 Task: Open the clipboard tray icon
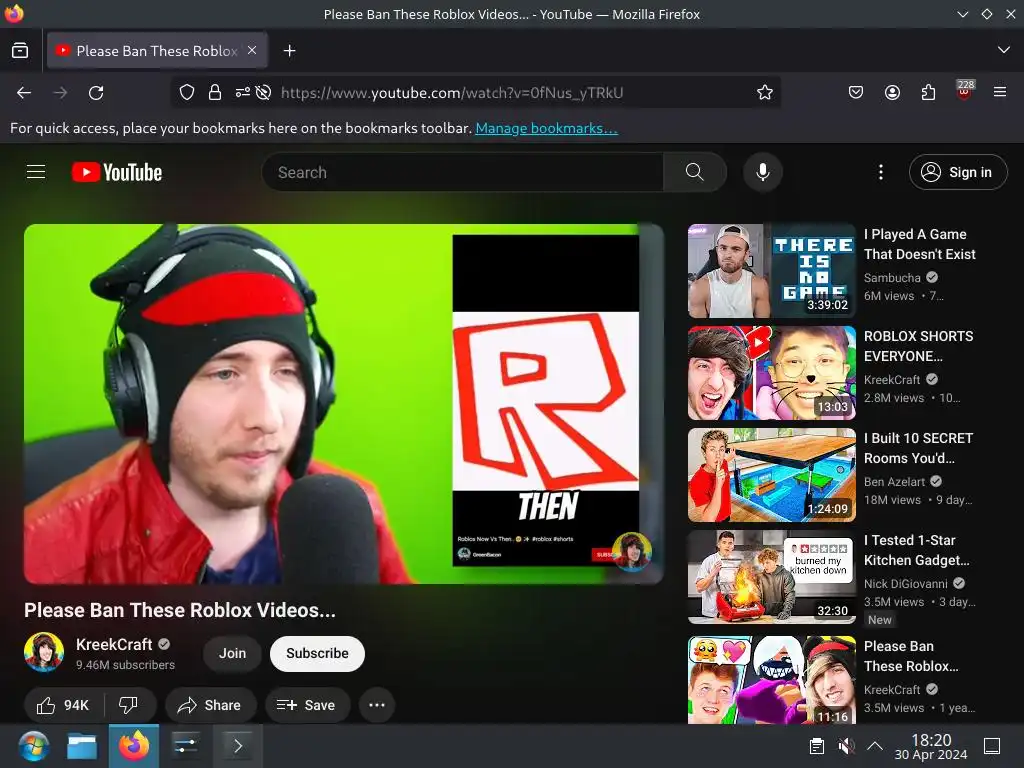pyautogui.click(x=816, y=746)
